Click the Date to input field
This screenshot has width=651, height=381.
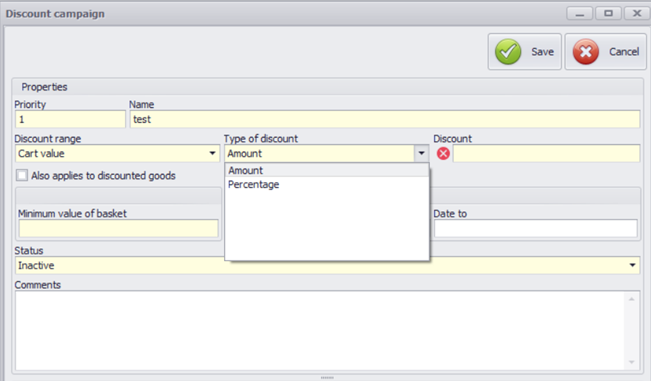536,229
